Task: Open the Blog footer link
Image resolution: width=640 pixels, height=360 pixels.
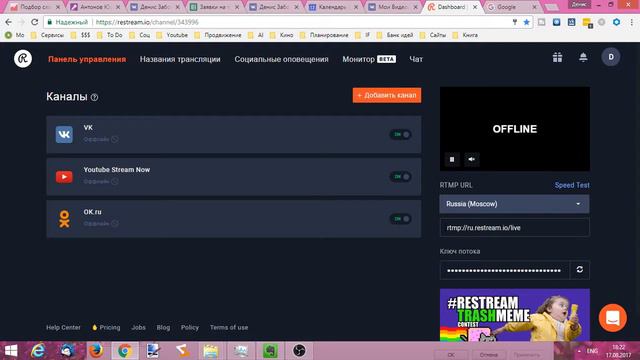Action: tap(163, 327)
